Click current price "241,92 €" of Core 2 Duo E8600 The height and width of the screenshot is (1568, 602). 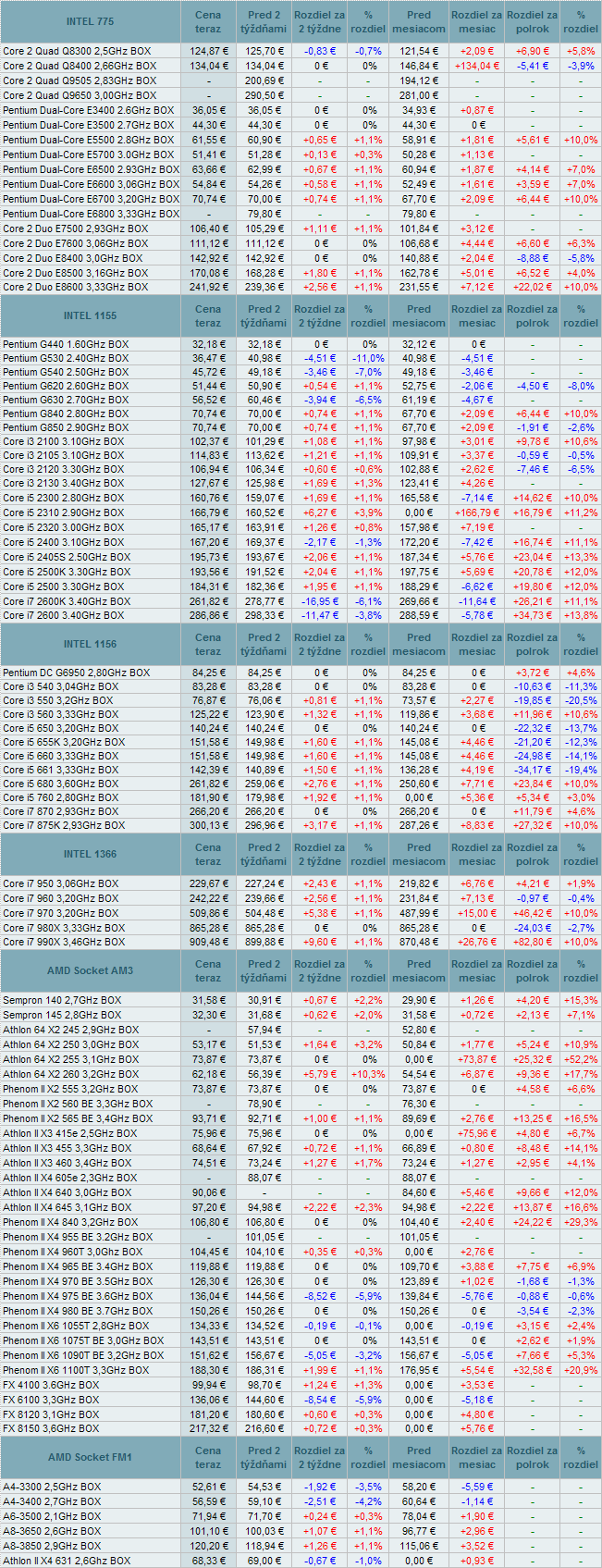[x=209, y=287]
